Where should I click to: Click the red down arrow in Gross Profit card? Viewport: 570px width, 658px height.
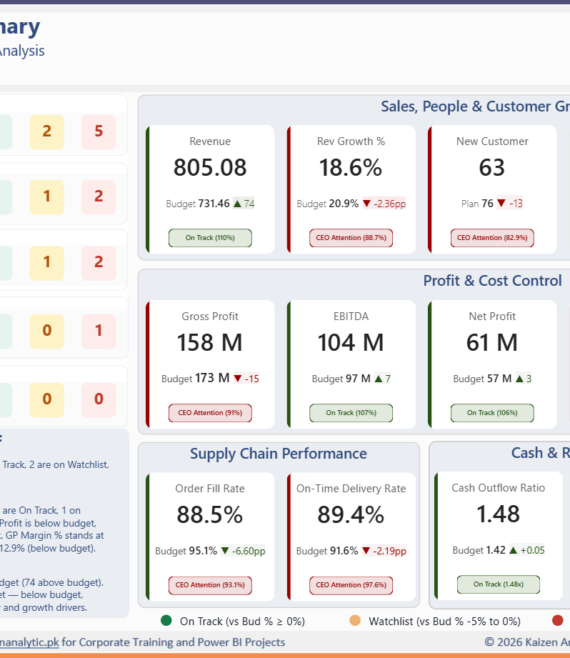point(238,379)
